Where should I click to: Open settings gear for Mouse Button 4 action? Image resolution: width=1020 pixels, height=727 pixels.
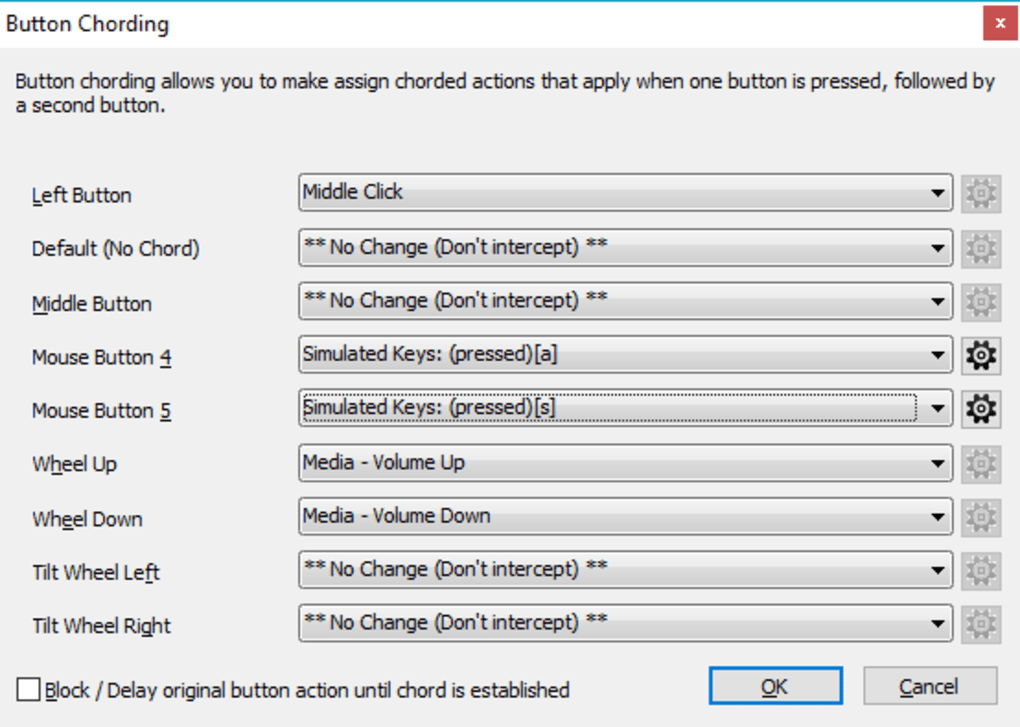click(x=980, y=355)
